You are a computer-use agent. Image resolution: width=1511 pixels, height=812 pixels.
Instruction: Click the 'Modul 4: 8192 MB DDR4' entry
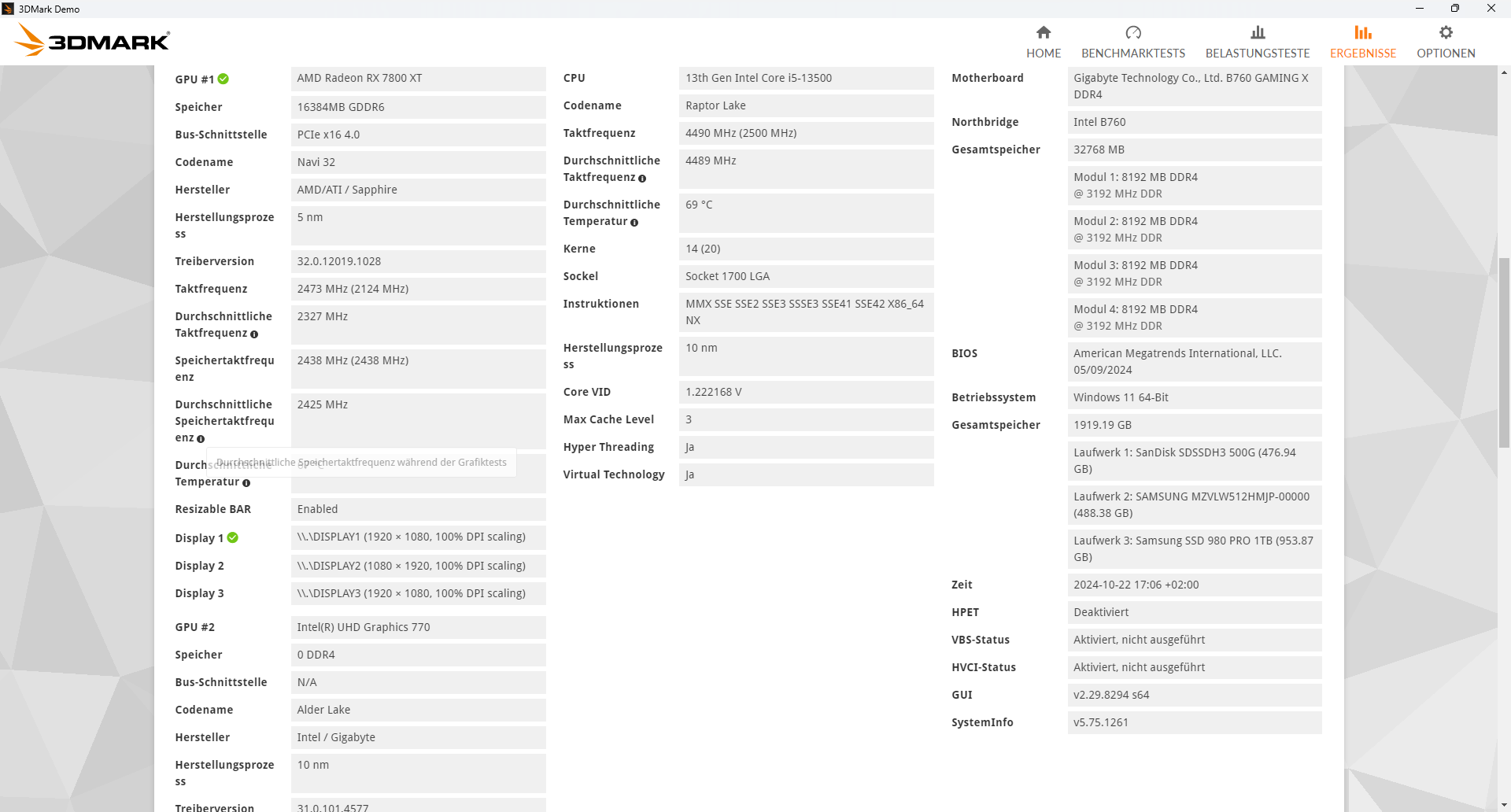point(1195,317)
